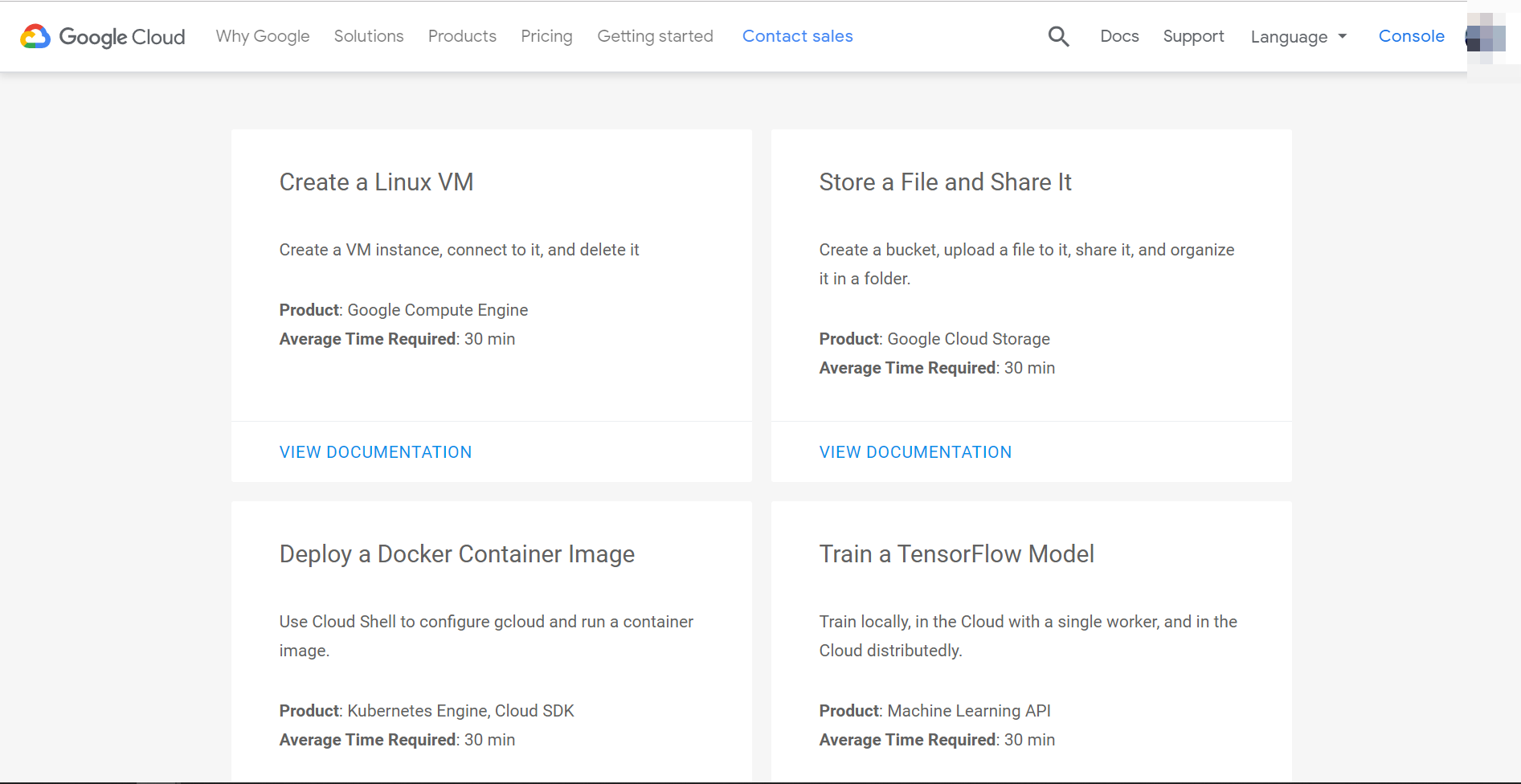View documentation for Create a Linux VM

tap(375, 451)
